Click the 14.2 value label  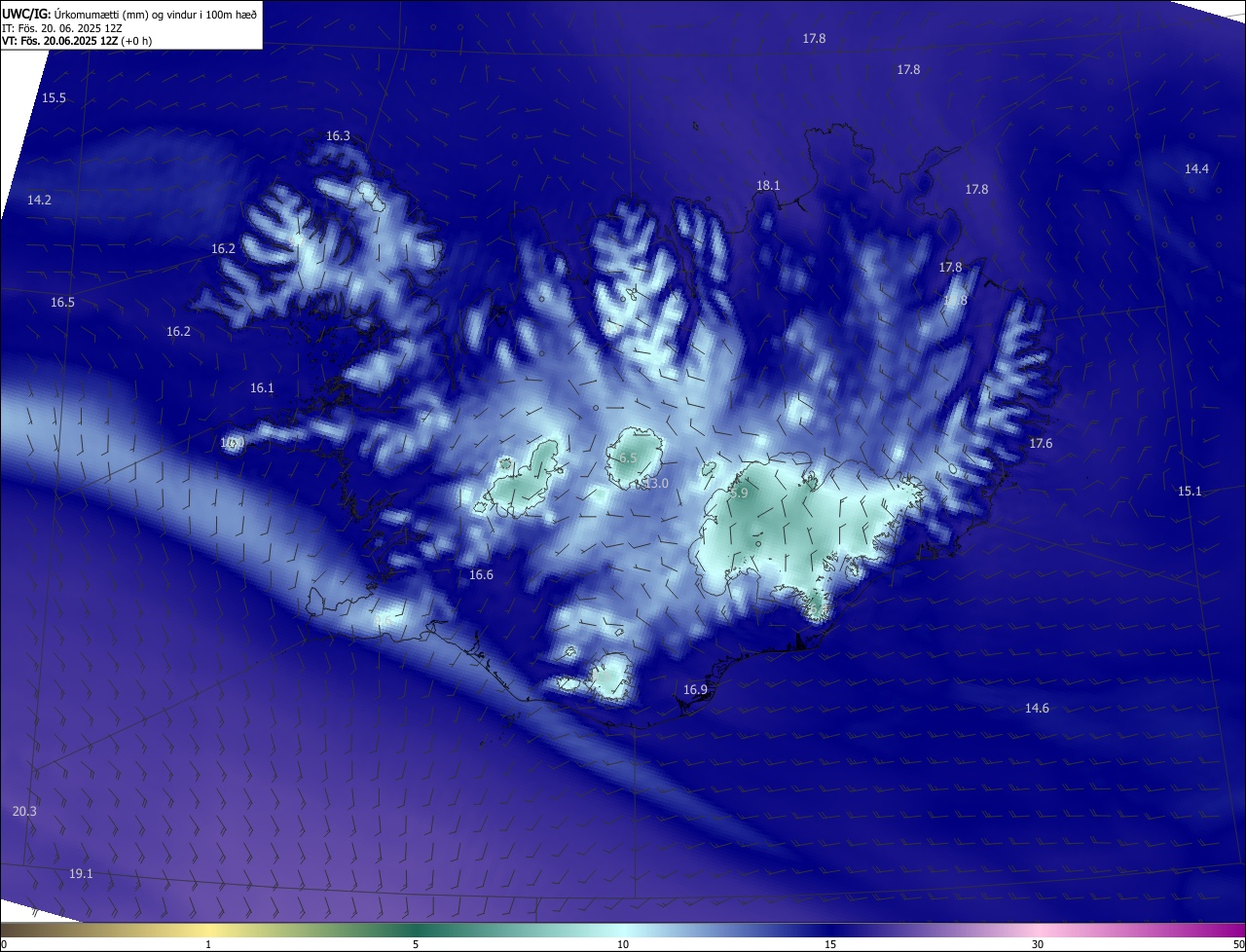tap(39, 200)
